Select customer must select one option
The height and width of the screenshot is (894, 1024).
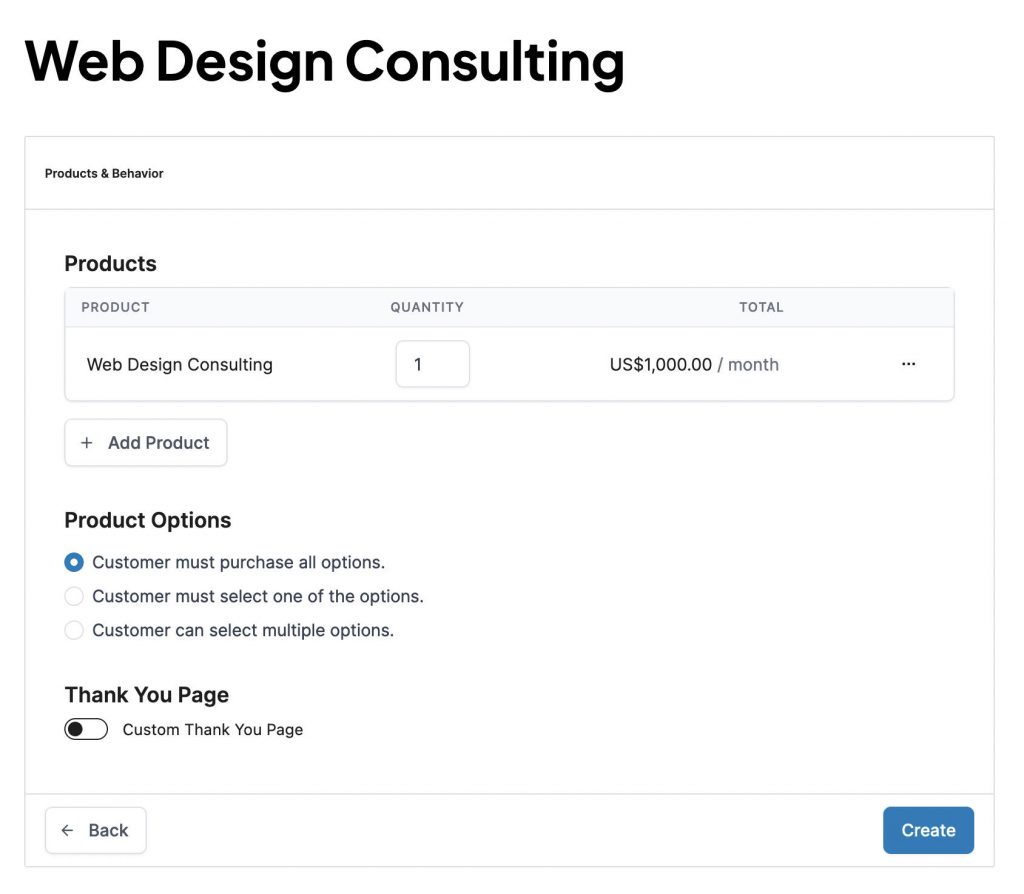point(74,596)
